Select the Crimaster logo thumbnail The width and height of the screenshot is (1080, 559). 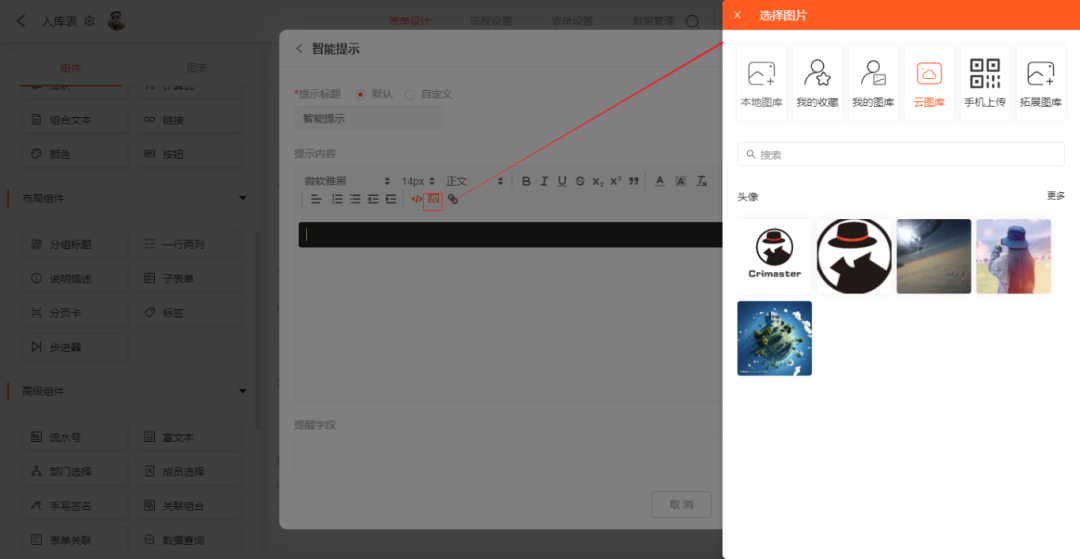pos(775,256)
